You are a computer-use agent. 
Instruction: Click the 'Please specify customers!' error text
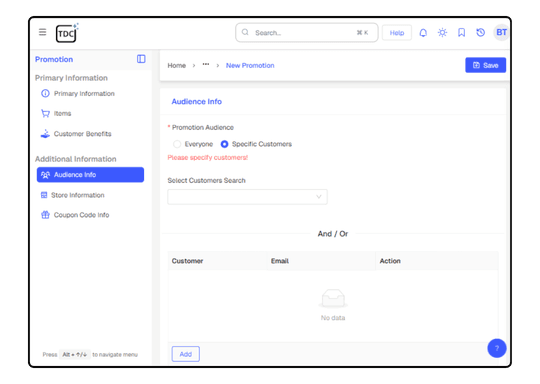click(x=208, y=157)
